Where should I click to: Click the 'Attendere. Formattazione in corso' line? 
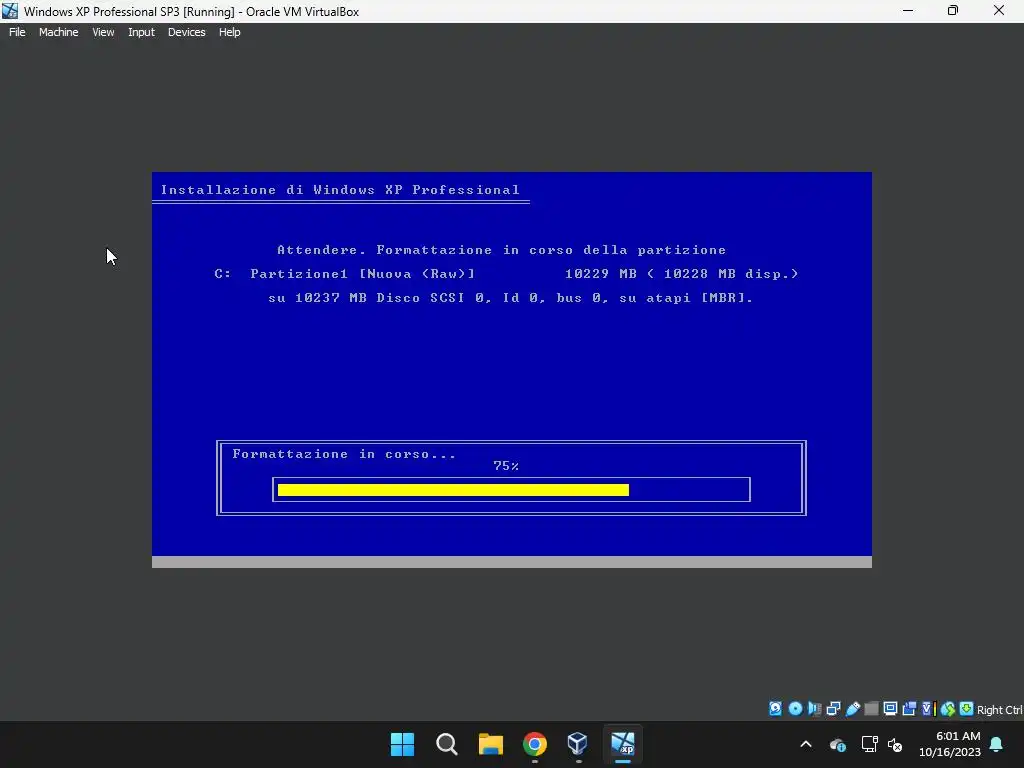click(x=502, y=250)
